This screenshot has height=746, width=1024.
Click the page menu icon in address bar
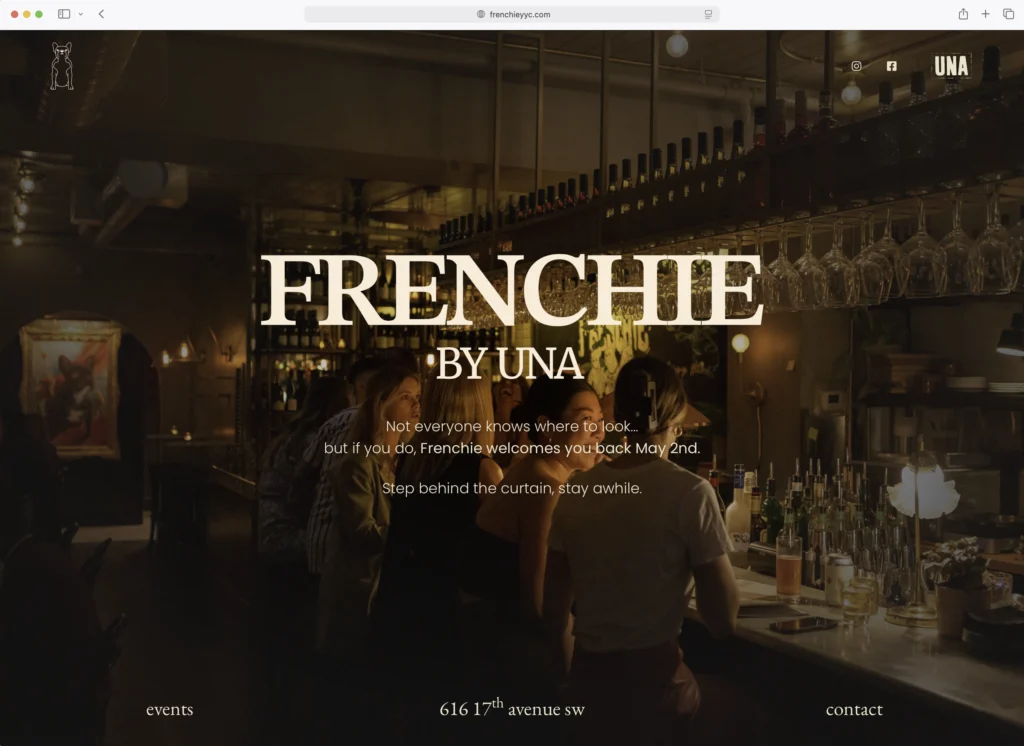pos(708,14)
